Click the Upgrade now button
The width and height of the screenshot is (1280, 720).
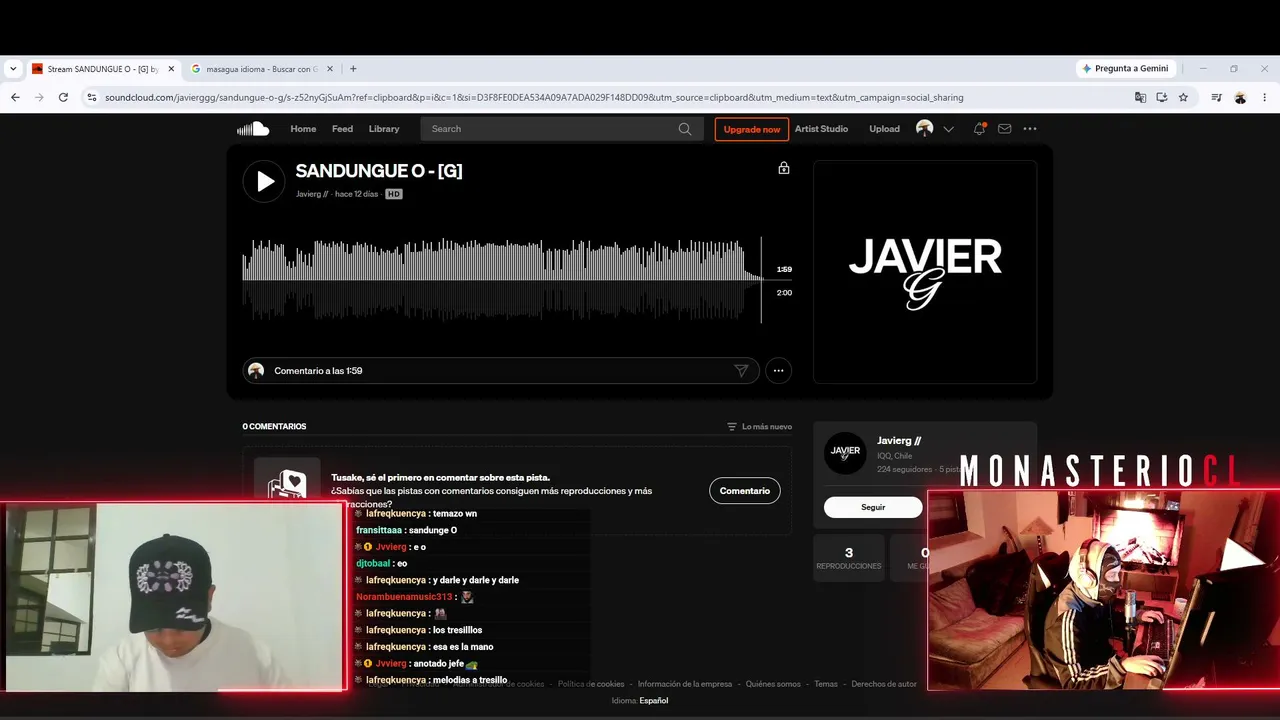pyautogui.click(x=752, y=129)
